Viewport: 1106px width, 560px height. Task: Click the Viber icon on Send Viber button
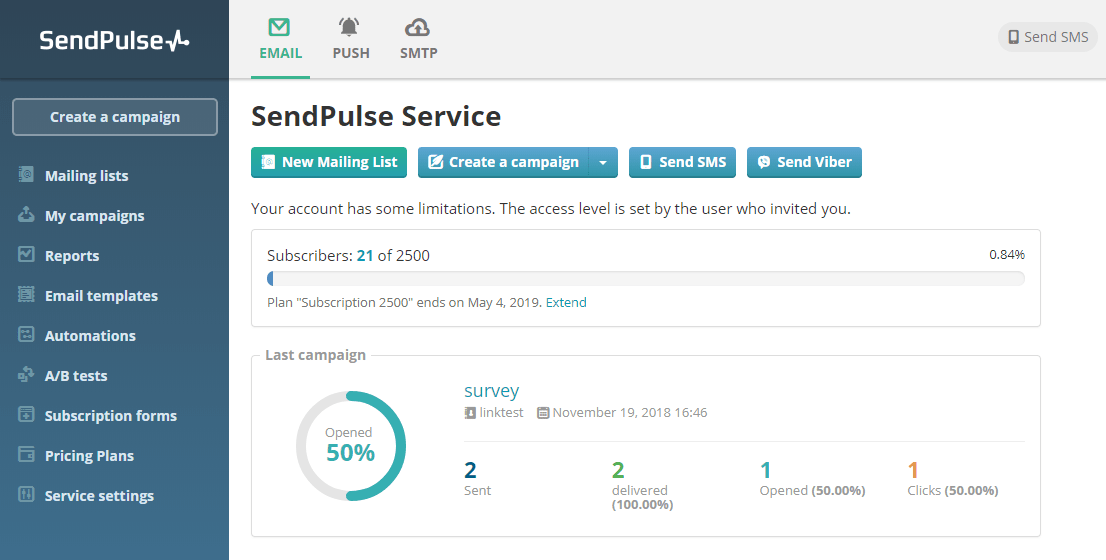tap(763, 162)
